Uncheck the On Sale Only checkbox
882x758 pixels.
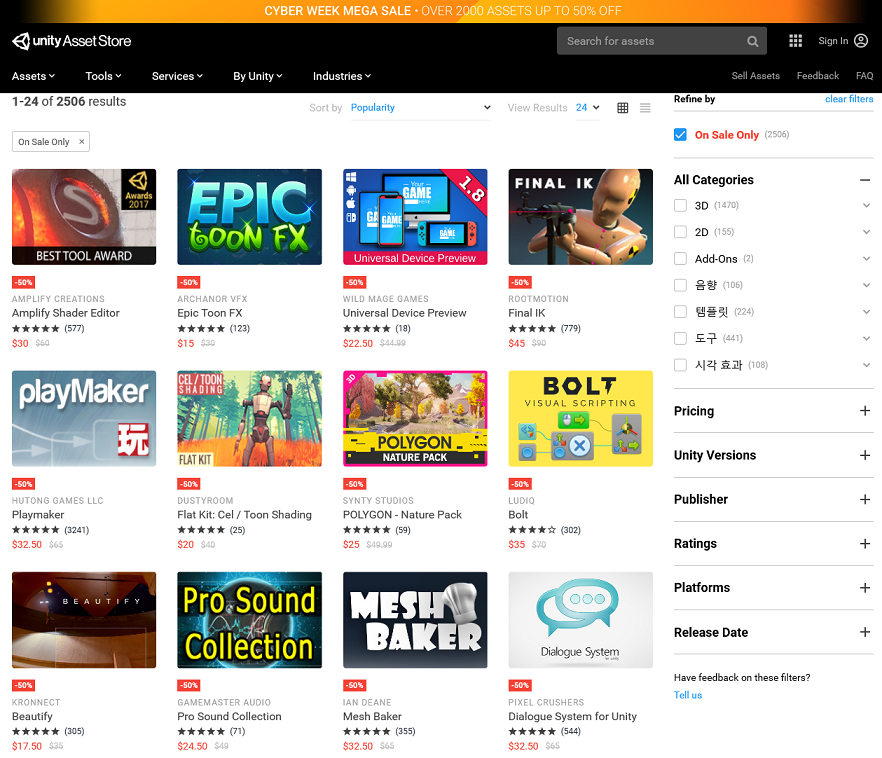(x=681, y=135)
